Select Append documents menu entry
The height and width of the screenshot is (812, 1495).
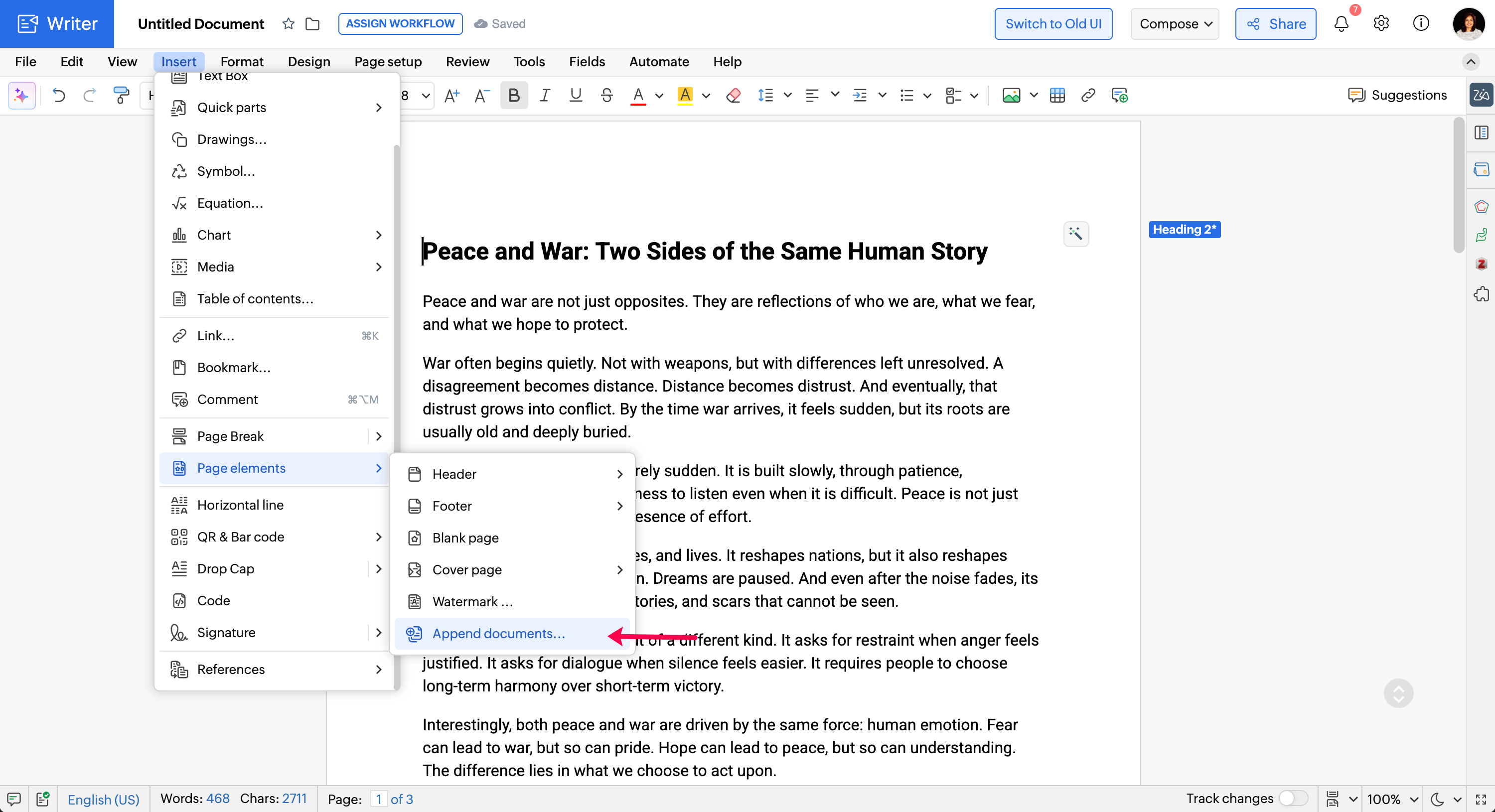click(498, 633)
